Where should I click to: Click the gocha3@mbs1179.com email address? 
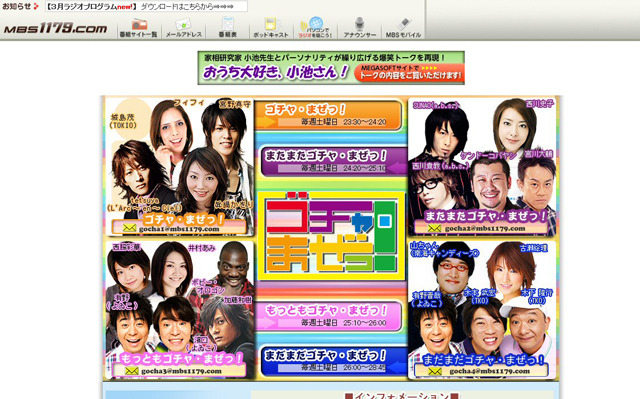[181, 371]
